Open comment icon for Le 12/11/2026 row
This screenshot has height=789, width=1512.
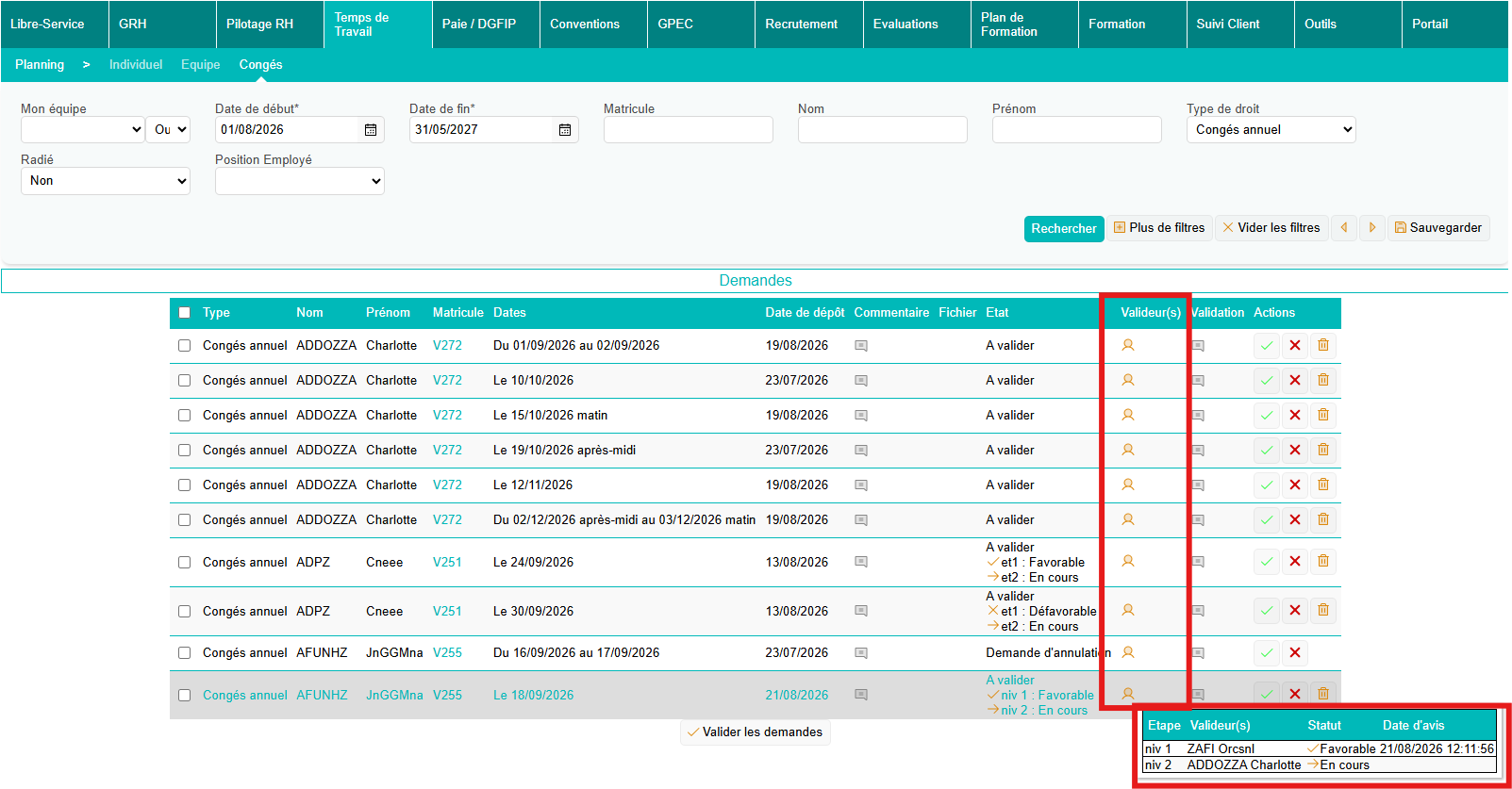pyautogui.click(x=861, y=485)
